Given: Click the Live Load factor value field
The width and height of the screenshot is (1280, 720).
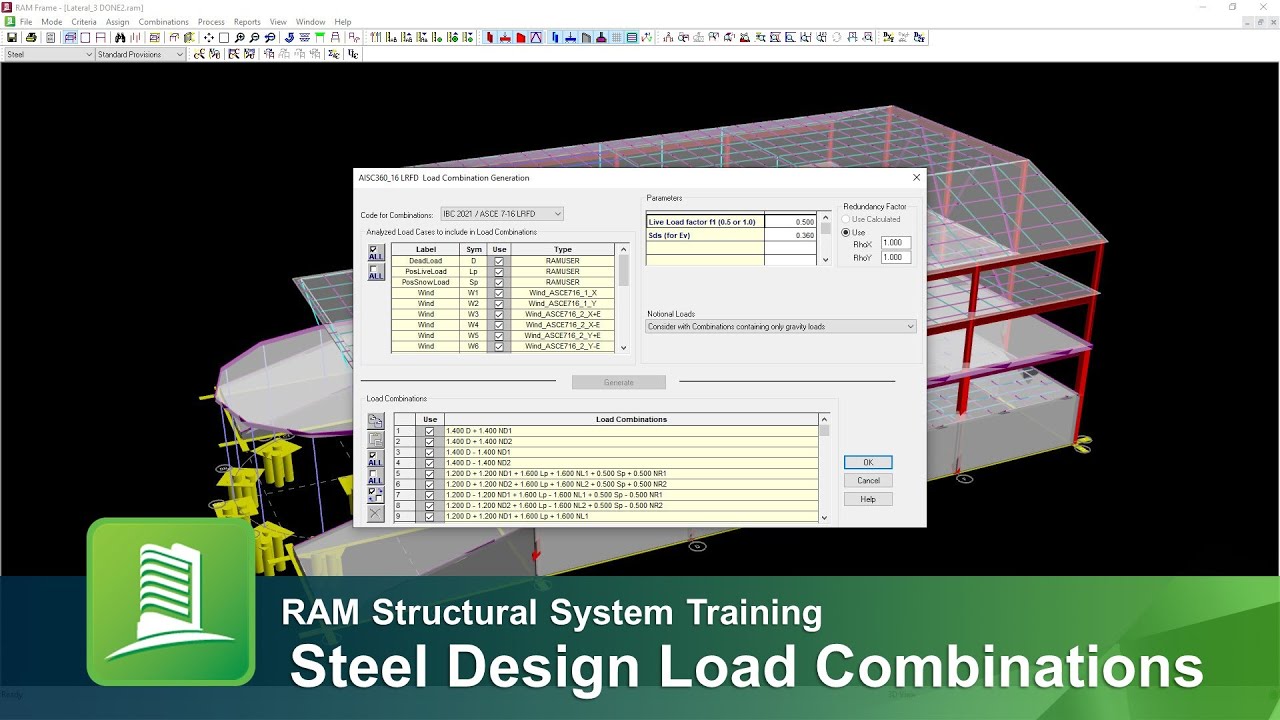Looking at the screenshot, I should (x=791, y=222).
